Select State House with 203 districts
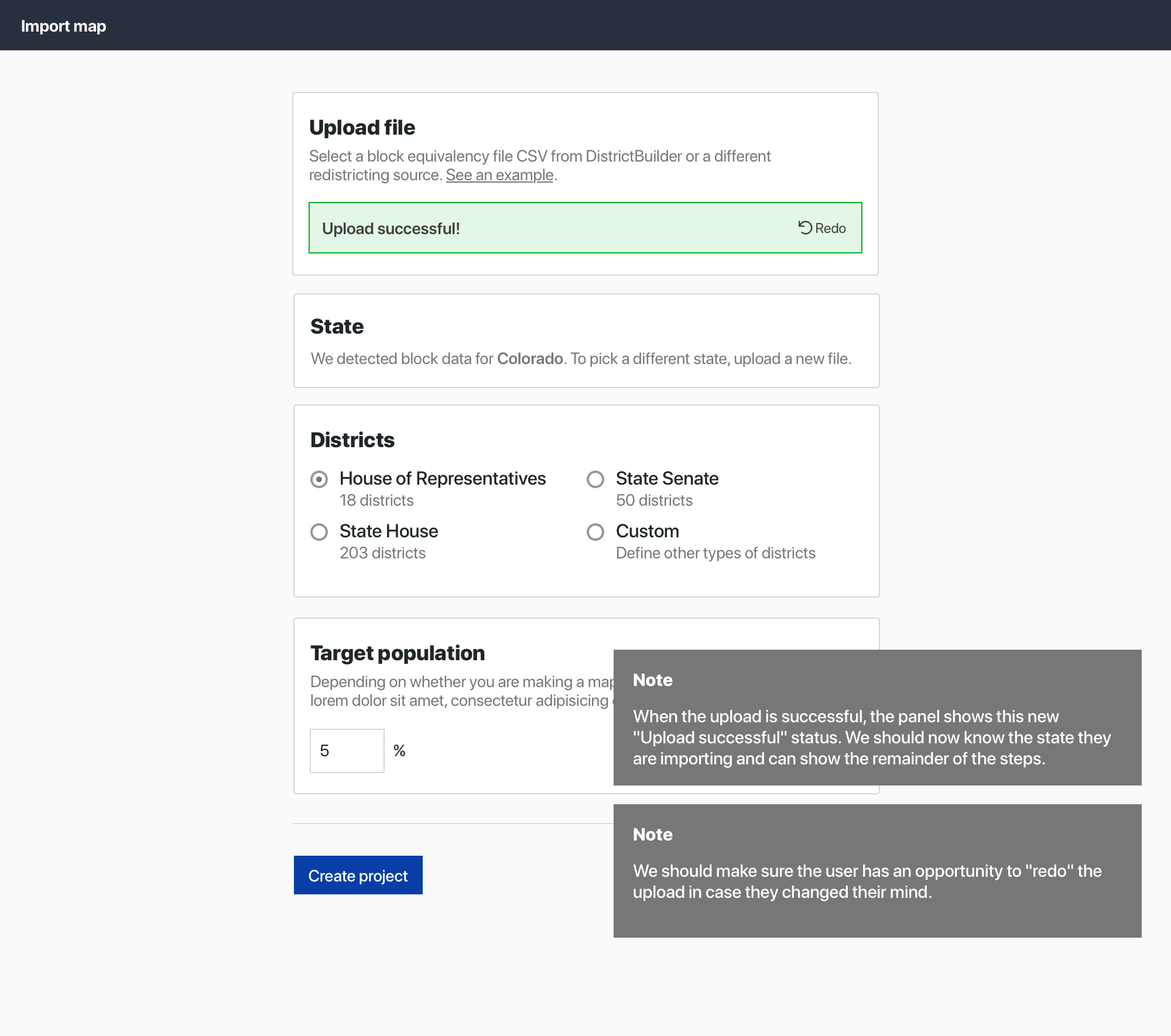This screenshot has height=1036, width=1171. [x=319, y=532]
